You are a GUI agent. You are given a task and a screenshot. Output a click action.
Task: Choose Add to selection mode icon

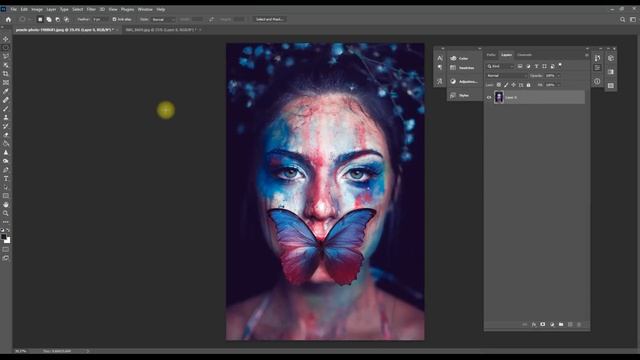coord(49,19)
